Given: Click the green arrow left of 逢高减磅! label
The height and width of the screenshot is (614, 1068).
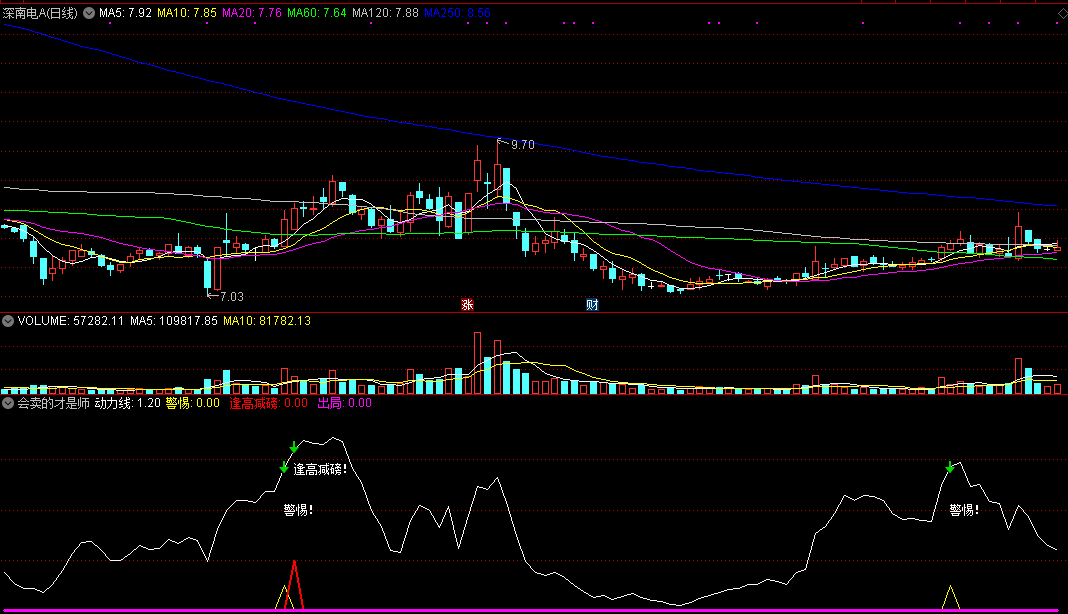Looking at the screenshot, I should 284,467.
